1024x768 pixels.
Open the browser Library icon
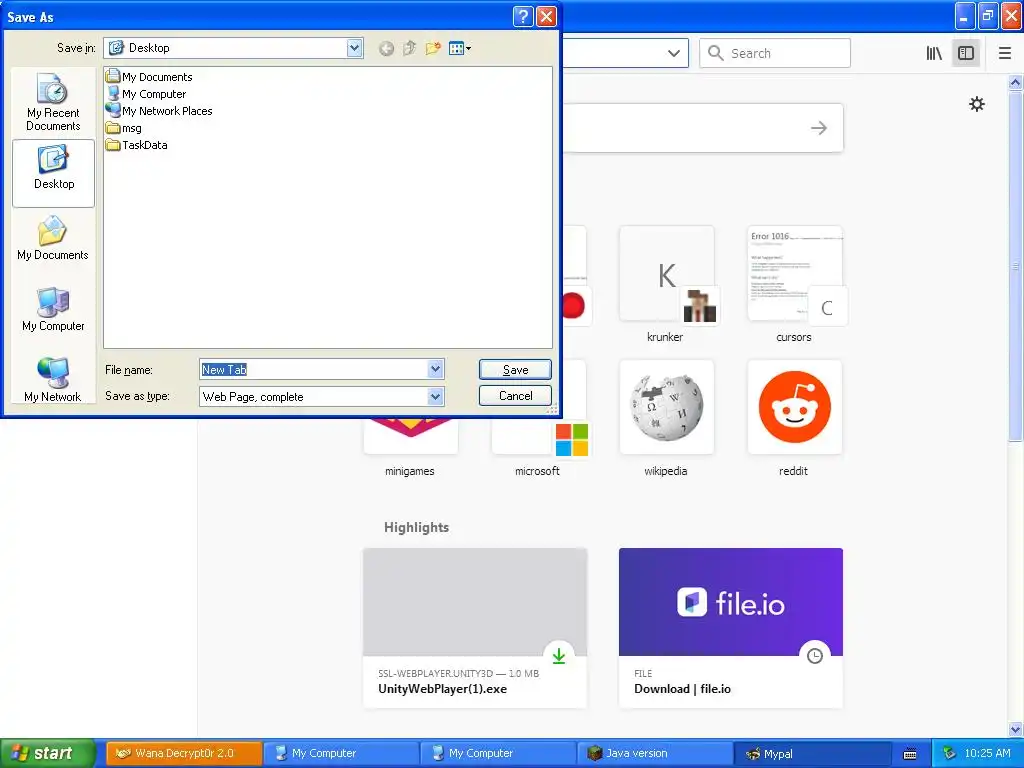(x=934, y=54)
